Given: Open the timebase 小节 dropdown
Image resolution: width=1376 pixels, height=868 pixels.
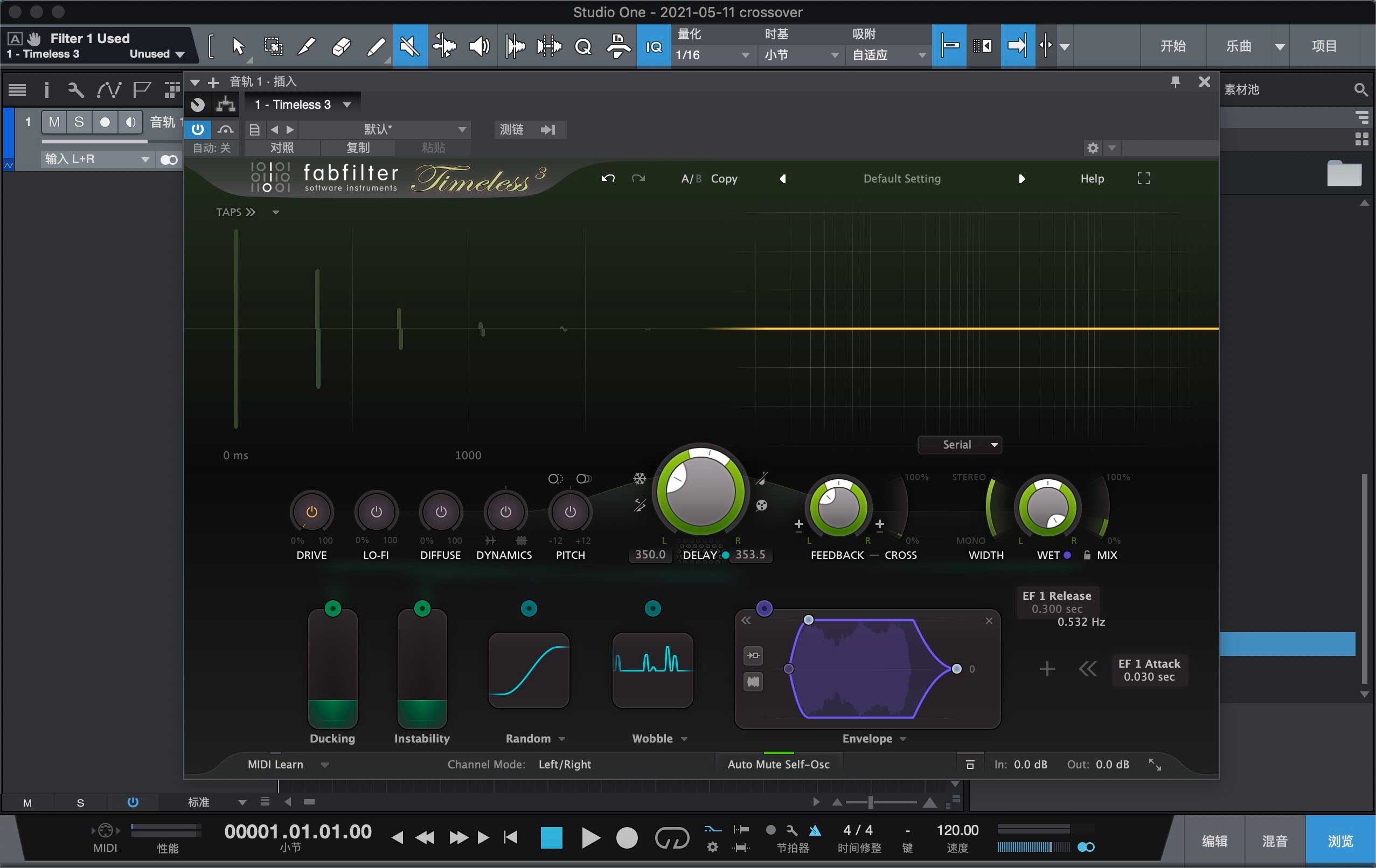Looking at the screenshot, I should click(x=802, y=55).
